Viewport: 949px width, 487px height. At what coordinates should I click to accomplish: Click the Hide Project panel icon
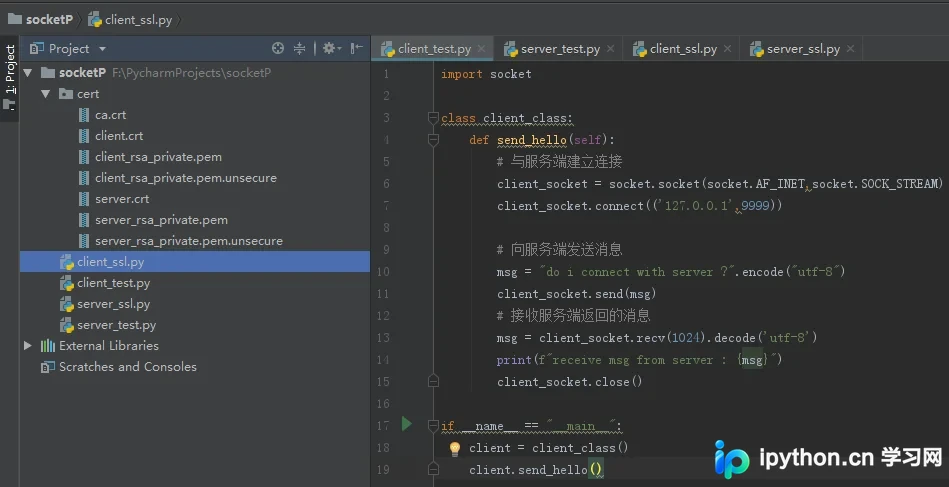357,48
